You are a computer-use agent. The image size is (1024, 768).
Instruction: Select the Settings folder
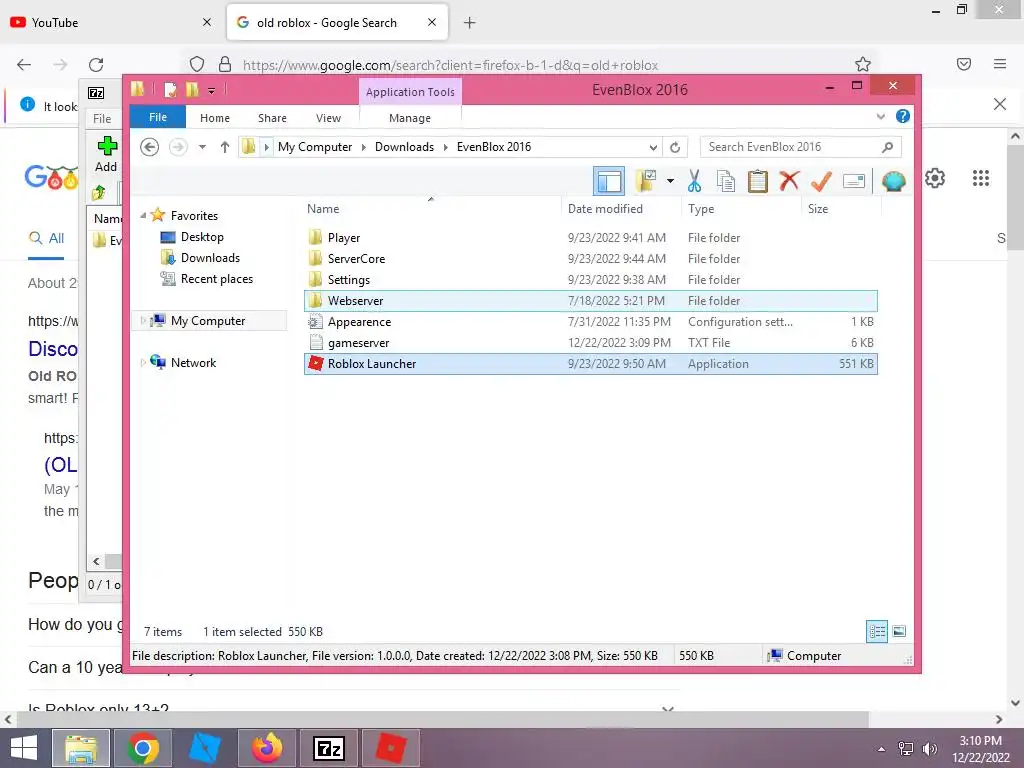[590, 280]
